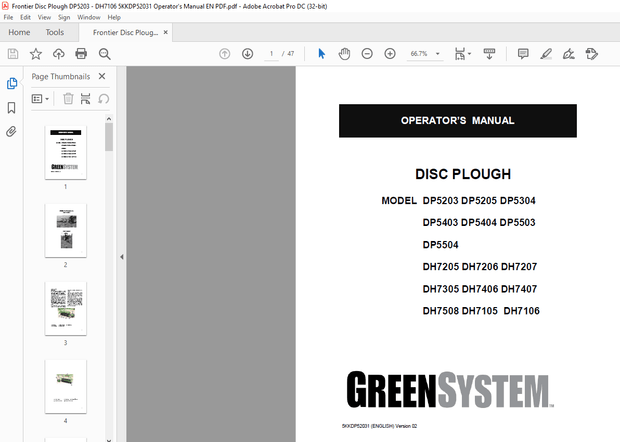Click the 5KKDP52031 (ENGLISH) version text
620x442 pixels.
pos(379,426)
